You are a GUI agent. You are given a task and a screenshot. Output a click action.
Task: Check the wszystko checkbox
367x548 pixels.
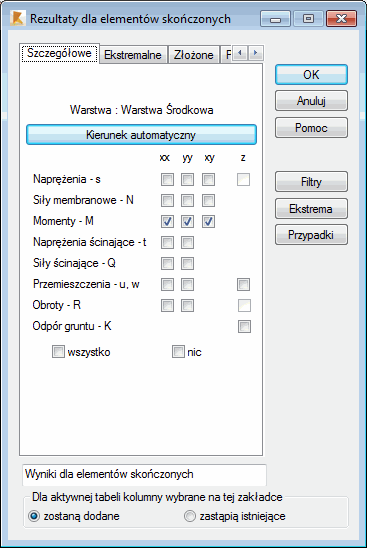(58, 352)
